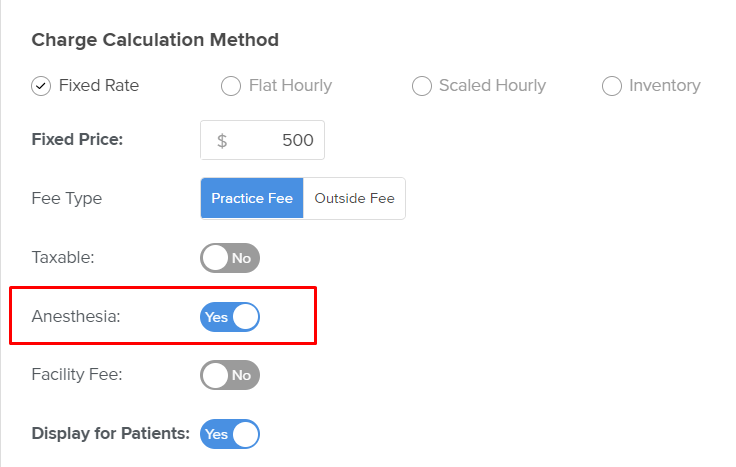The image size is (736, 467).
Task: Click the Inventory label text
Action: coord(665,86)
